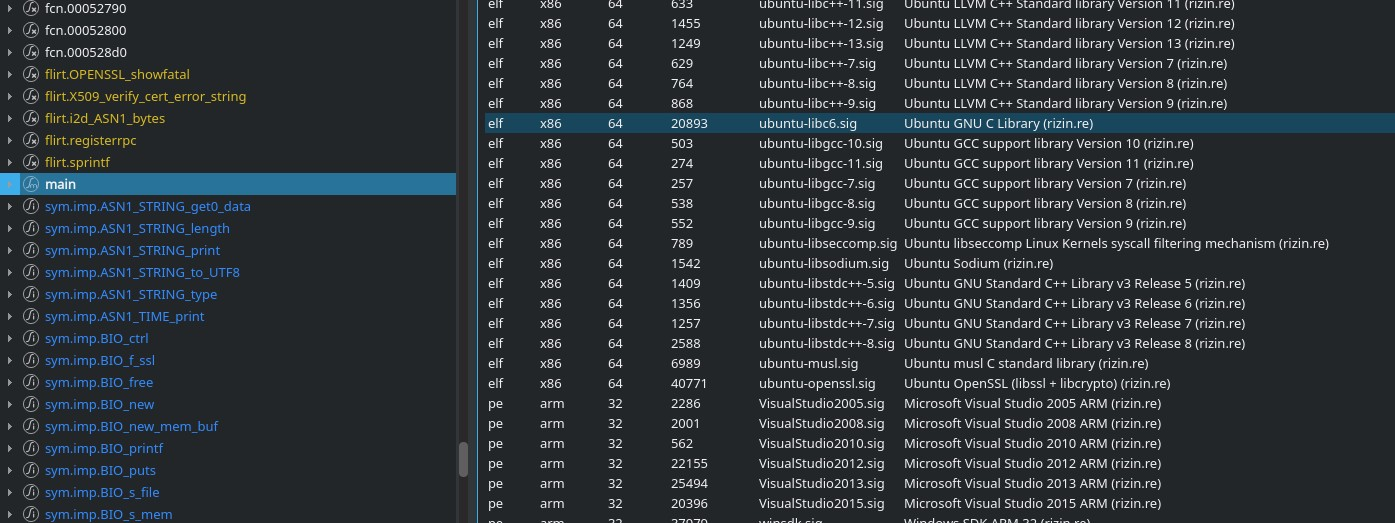Viewport: 1395px width, 523px height.
Task: Click the function icon of the main entry
Action: pos(31,184)
